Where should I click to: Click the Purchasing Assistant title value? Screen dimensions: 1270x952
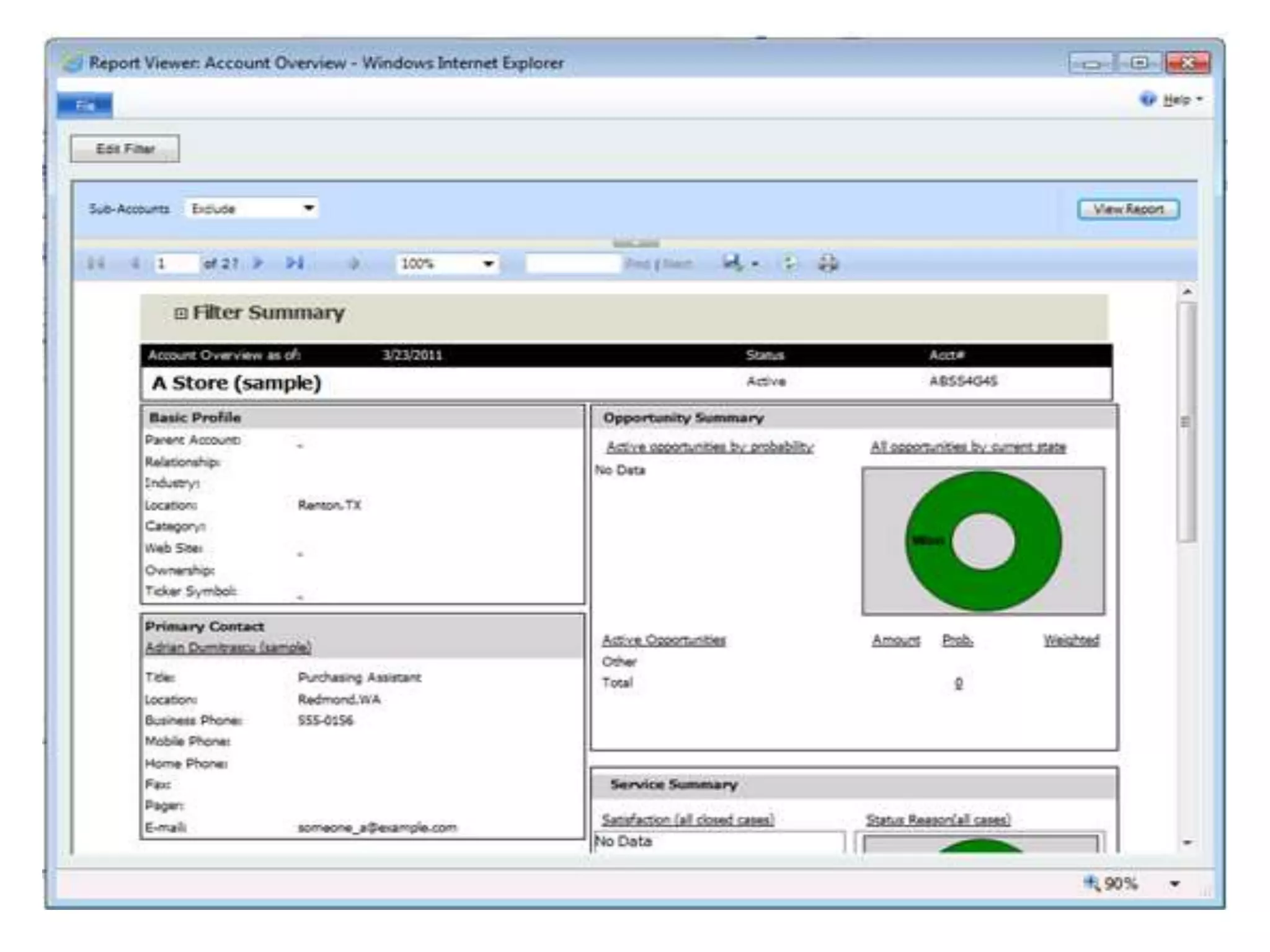point(360,677)
